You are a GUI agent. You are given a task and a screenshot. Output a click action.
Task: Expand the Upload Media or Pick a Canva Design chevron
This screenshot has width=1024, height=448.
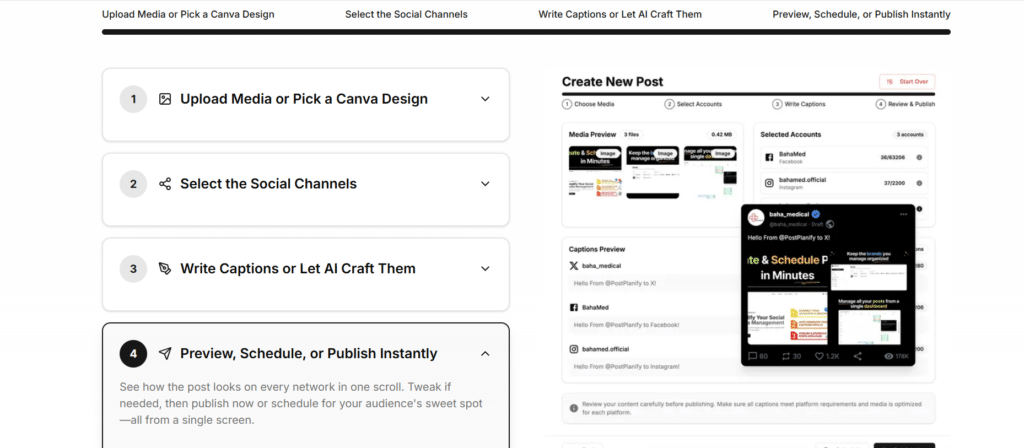point(485,99)
